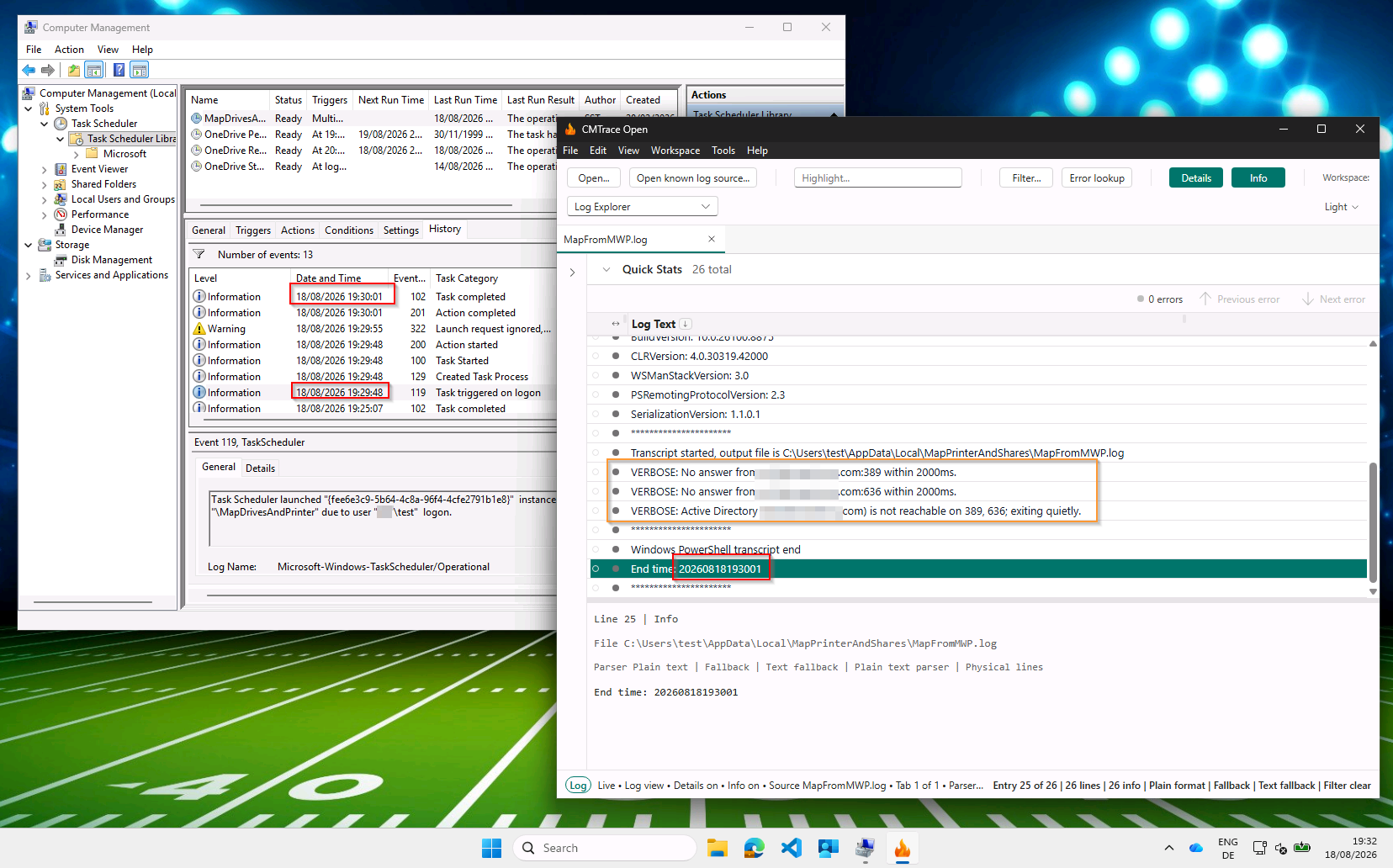Click the column width toggle arrows beside Log Text
Image resolution: width=1393 pixels, height=868 pixels.
[616, 324]
